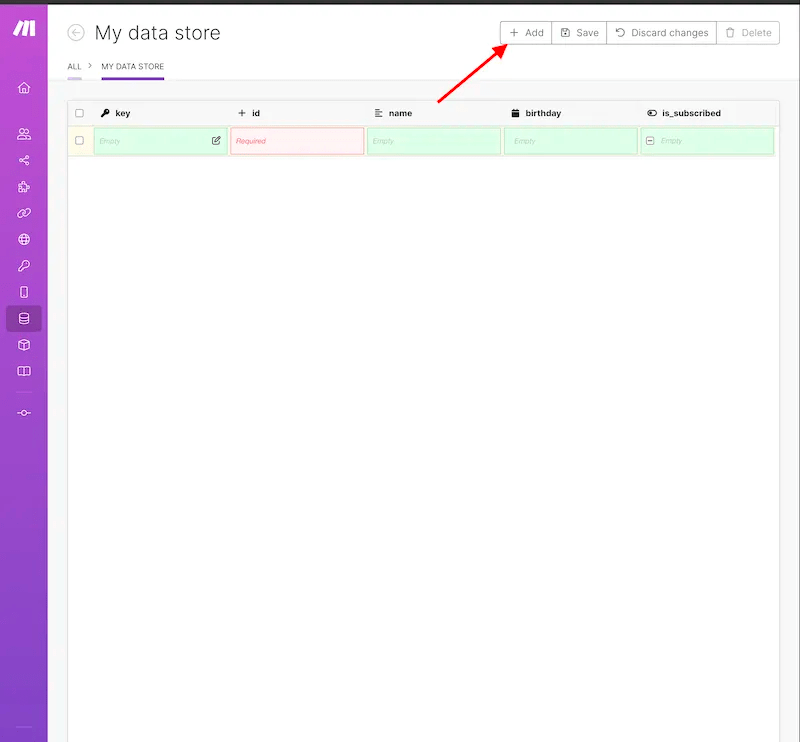
Task: Select the checkbox of the new record row
Action: [x=80, y=141]
